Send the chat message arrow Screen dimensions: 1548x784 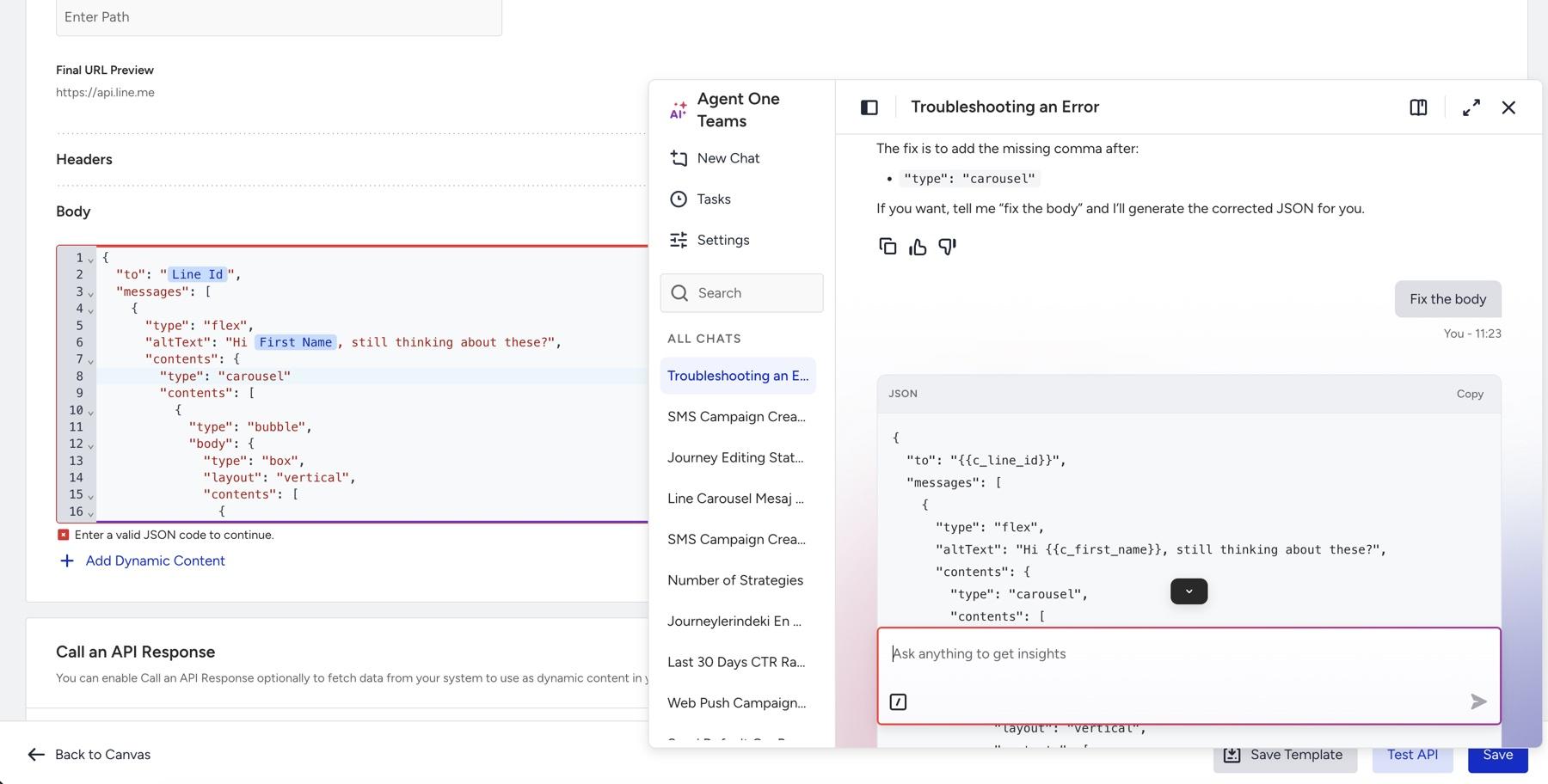point(1478,702)
